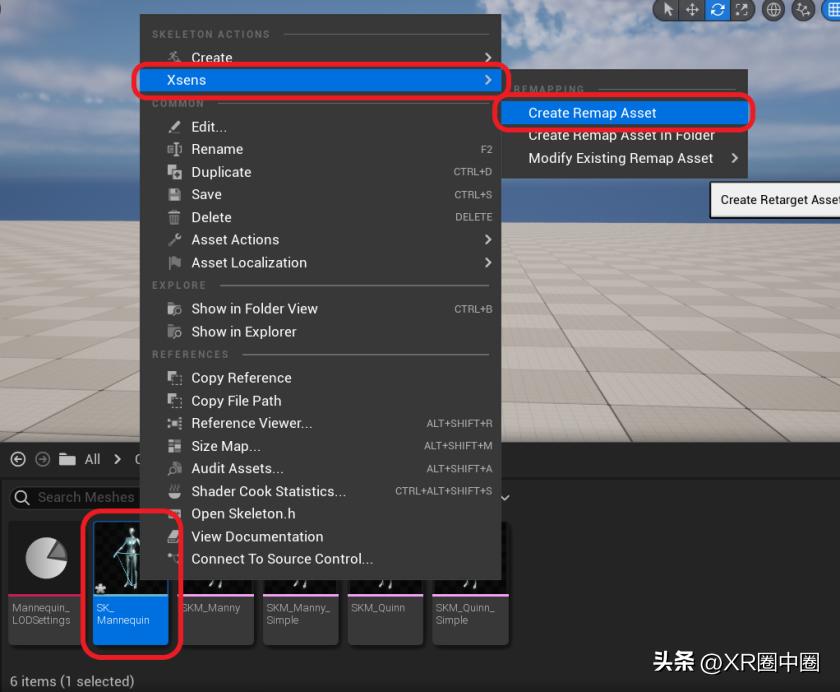Click the Search Meshes field
This screenshot has height=692, width=840.
tap(75, 498)
